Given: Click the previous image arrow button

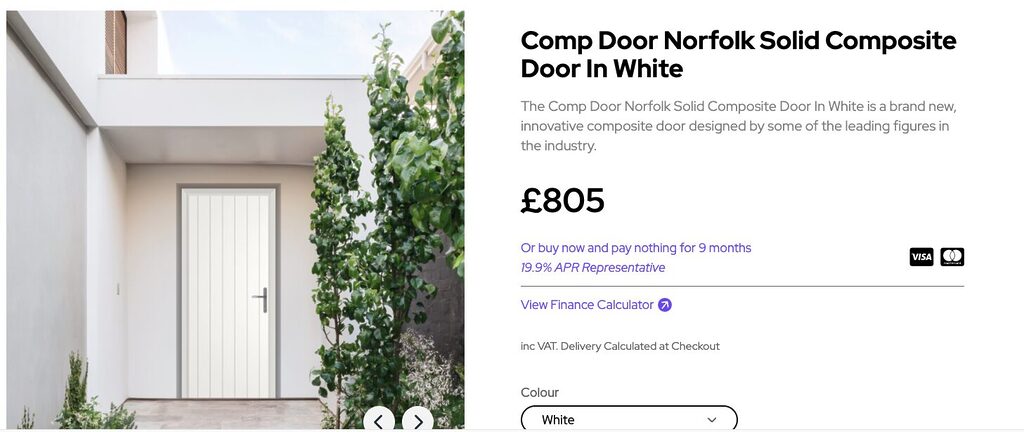Looking at the screenshot, I should [x=378, y=421].
